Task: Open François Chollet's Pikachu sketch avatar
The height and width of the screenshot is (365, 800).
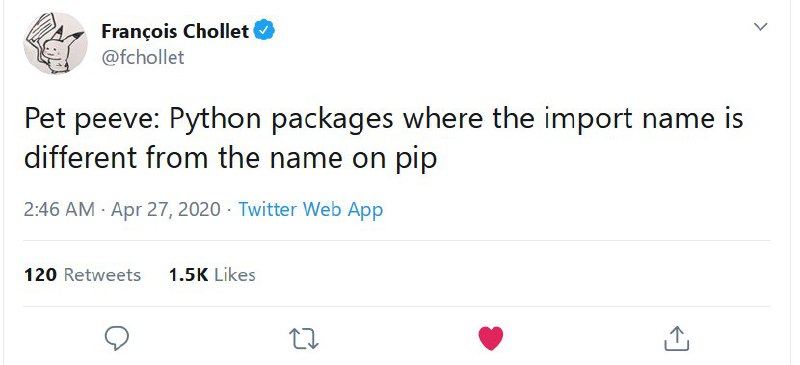Action: (x=55, y=43)
